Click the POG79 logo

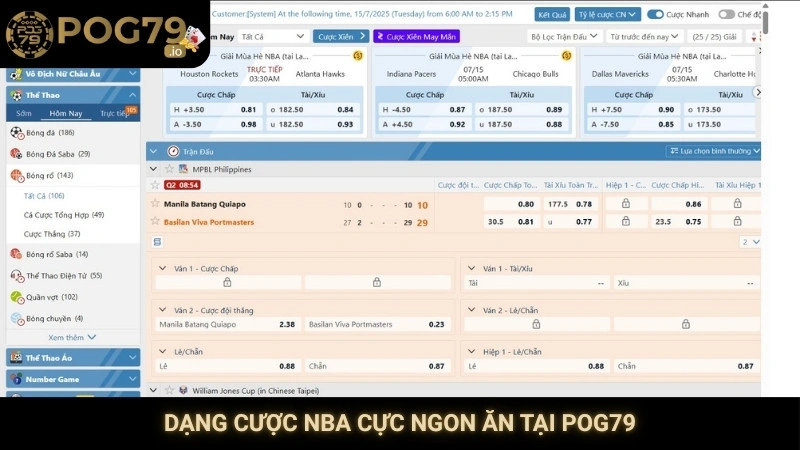104,34
